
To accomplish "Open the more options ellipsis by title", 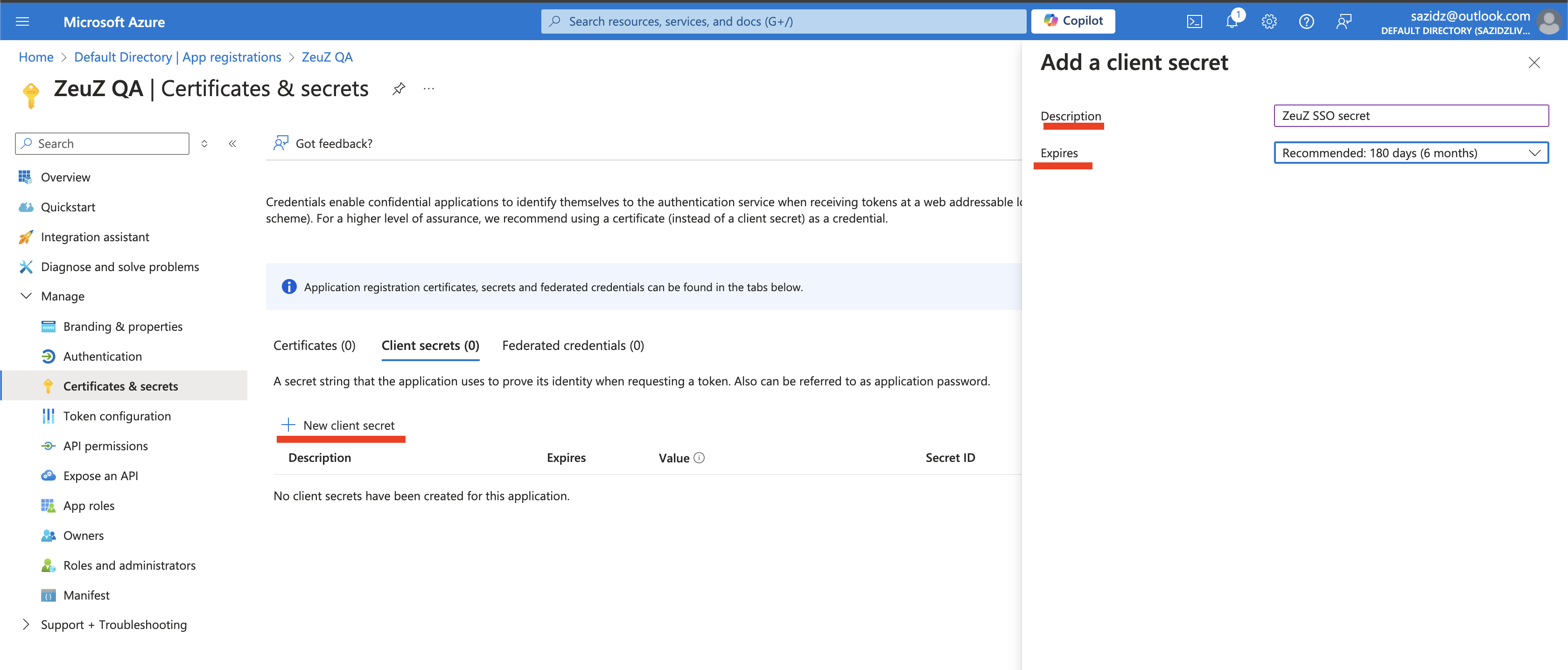I will point(429,89).
